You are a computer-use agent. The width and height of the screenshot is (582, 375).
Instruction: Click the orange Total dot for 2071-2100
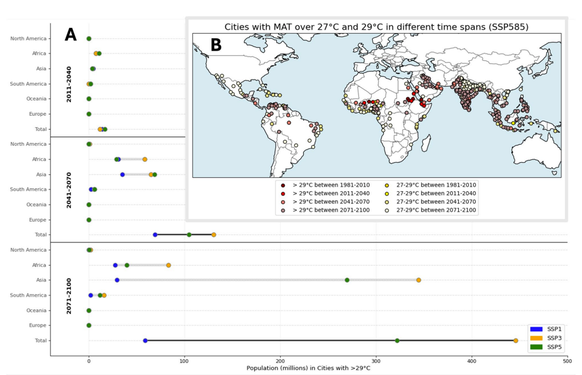tap(516, 340)
